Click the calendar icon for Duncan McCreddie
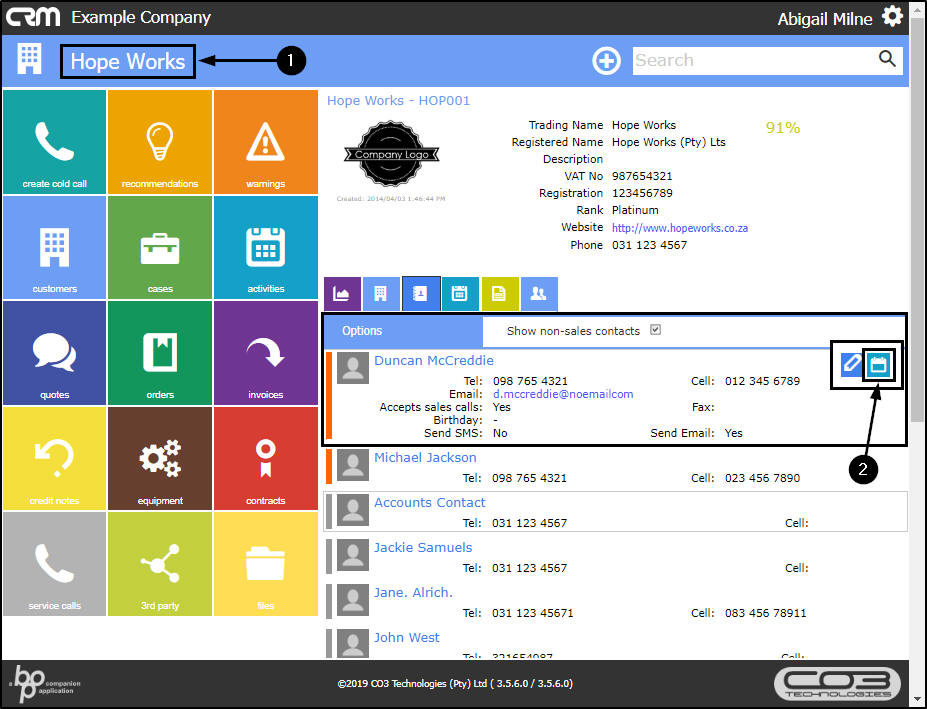 [879, 365]
